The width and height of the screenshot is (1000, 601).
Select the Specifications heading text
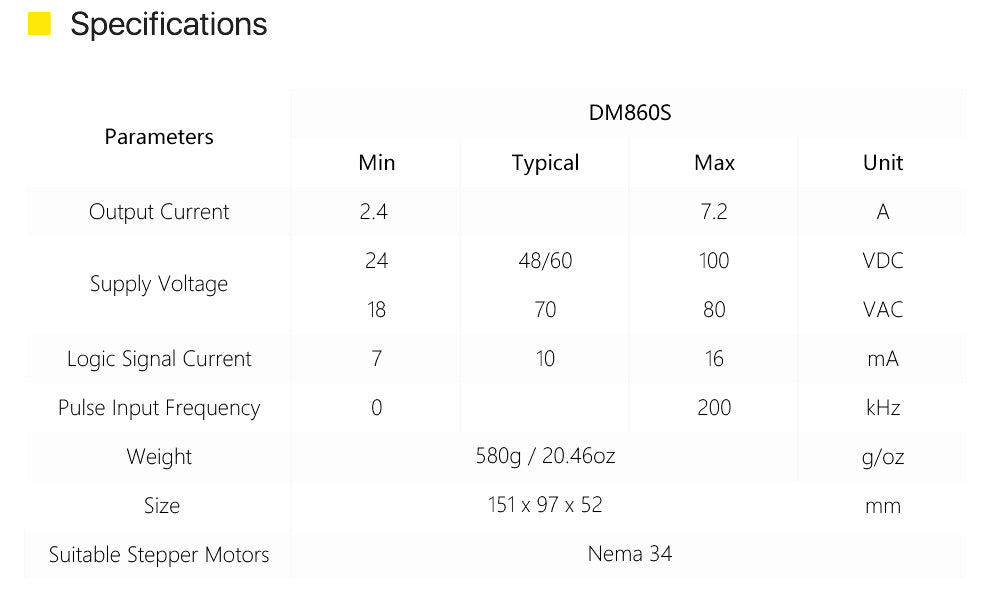[168, 25]
